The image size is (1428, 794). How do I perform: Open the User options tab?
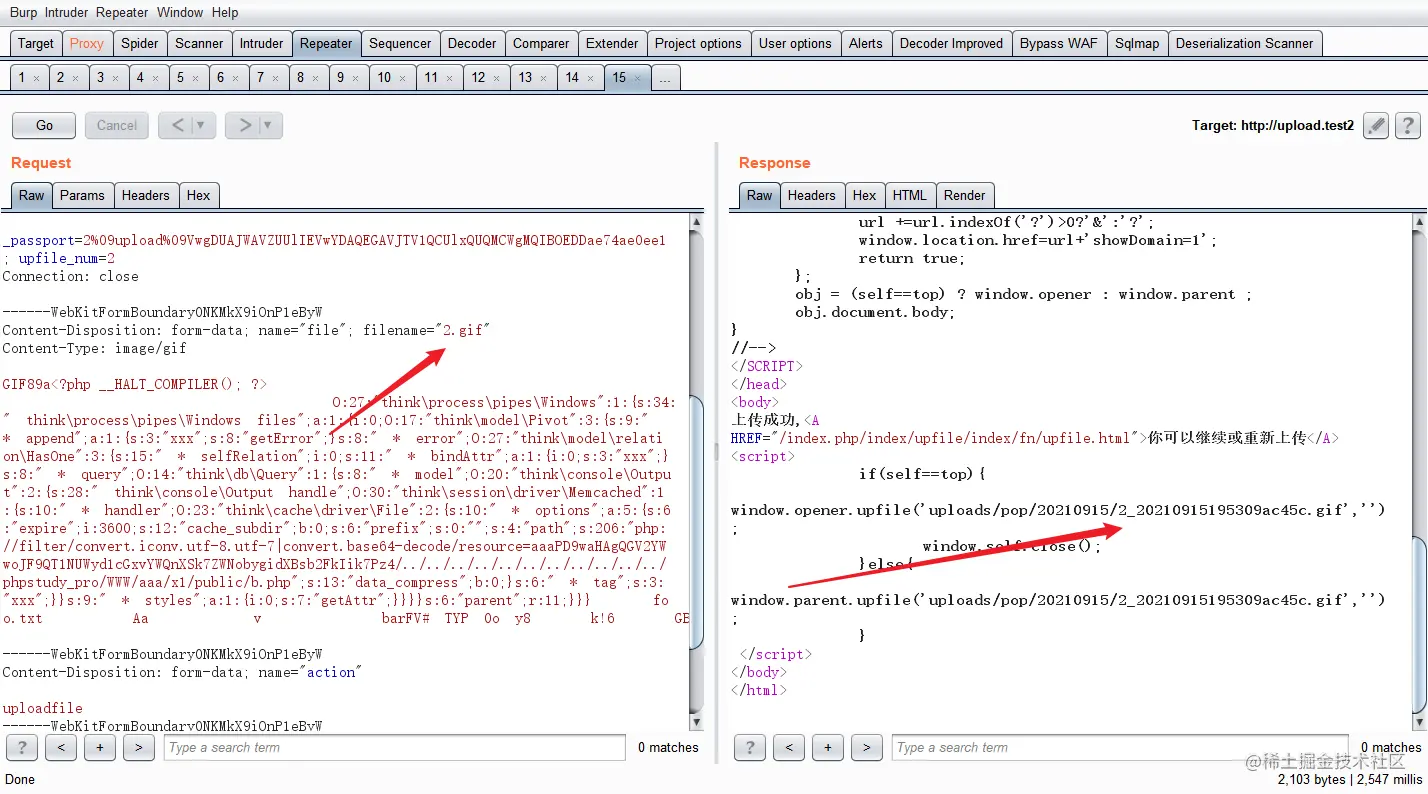[795, 43]
